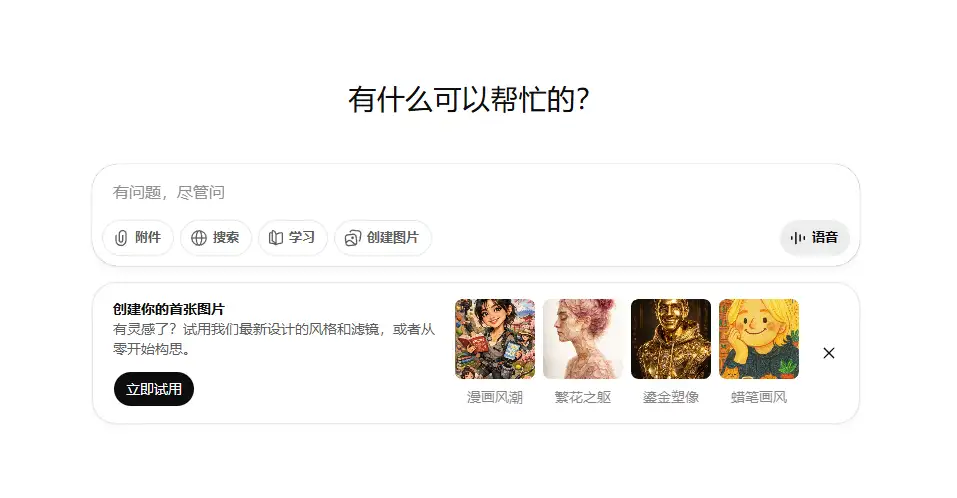
Task: Click the globe search icon
Action: tap(199, 238)
